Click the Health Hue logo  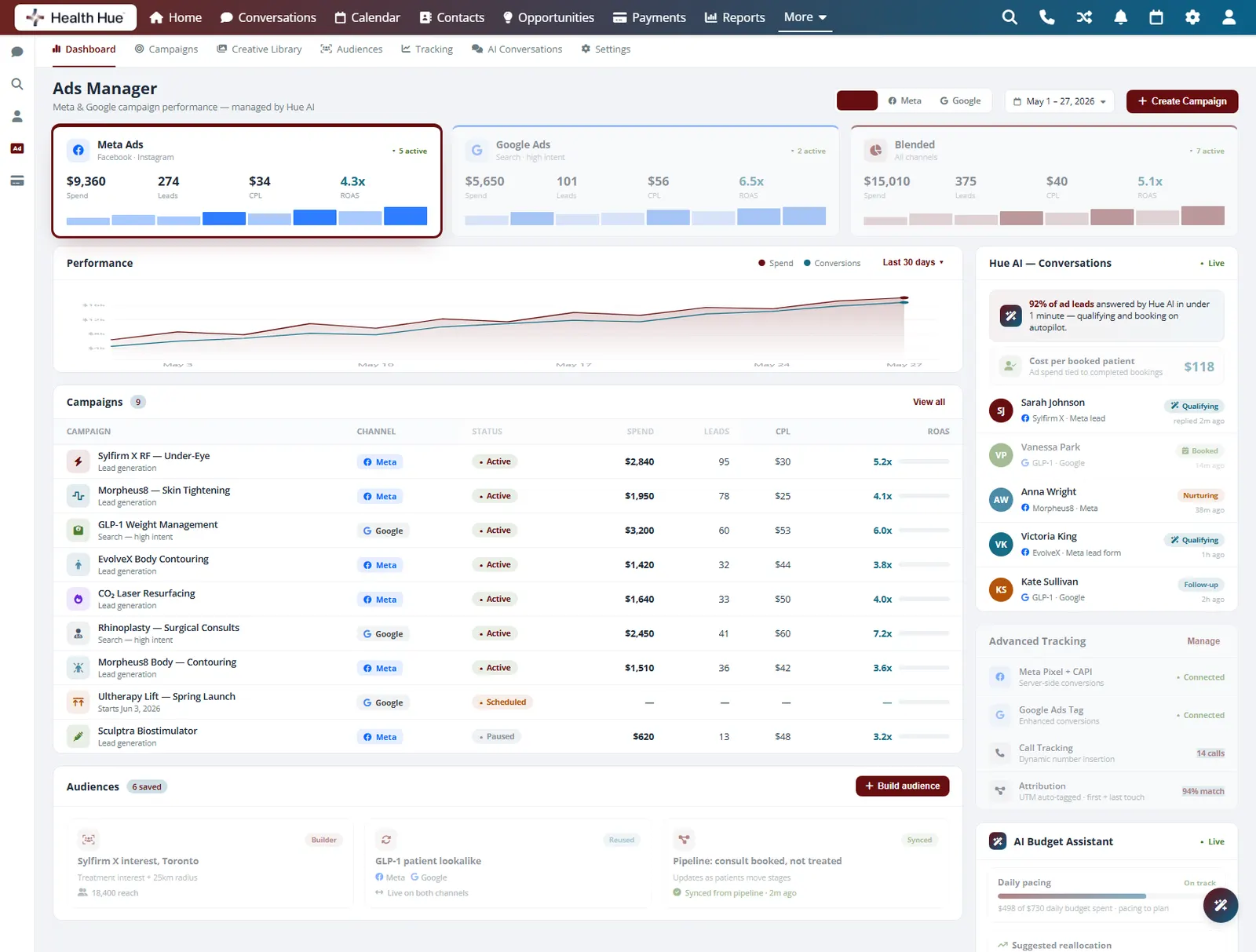(x=75, y=17)
